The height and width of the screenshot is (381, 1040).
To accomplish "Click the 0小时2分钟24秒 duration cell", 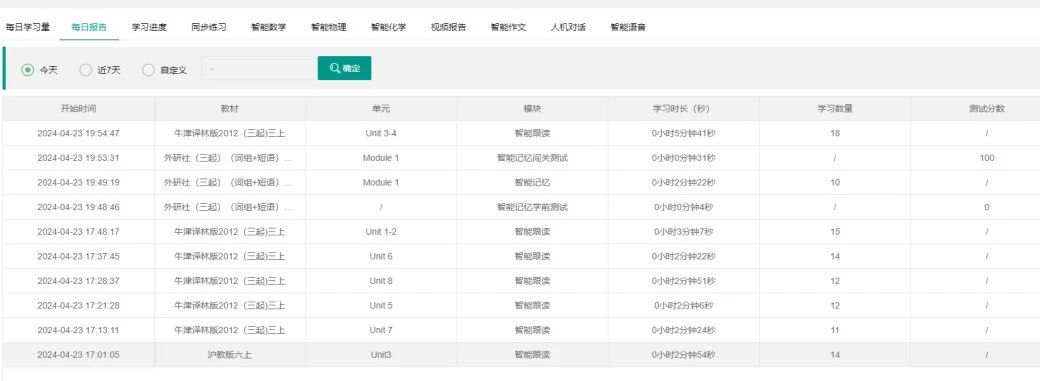I will pyautogui.click(x=683, y=330).
